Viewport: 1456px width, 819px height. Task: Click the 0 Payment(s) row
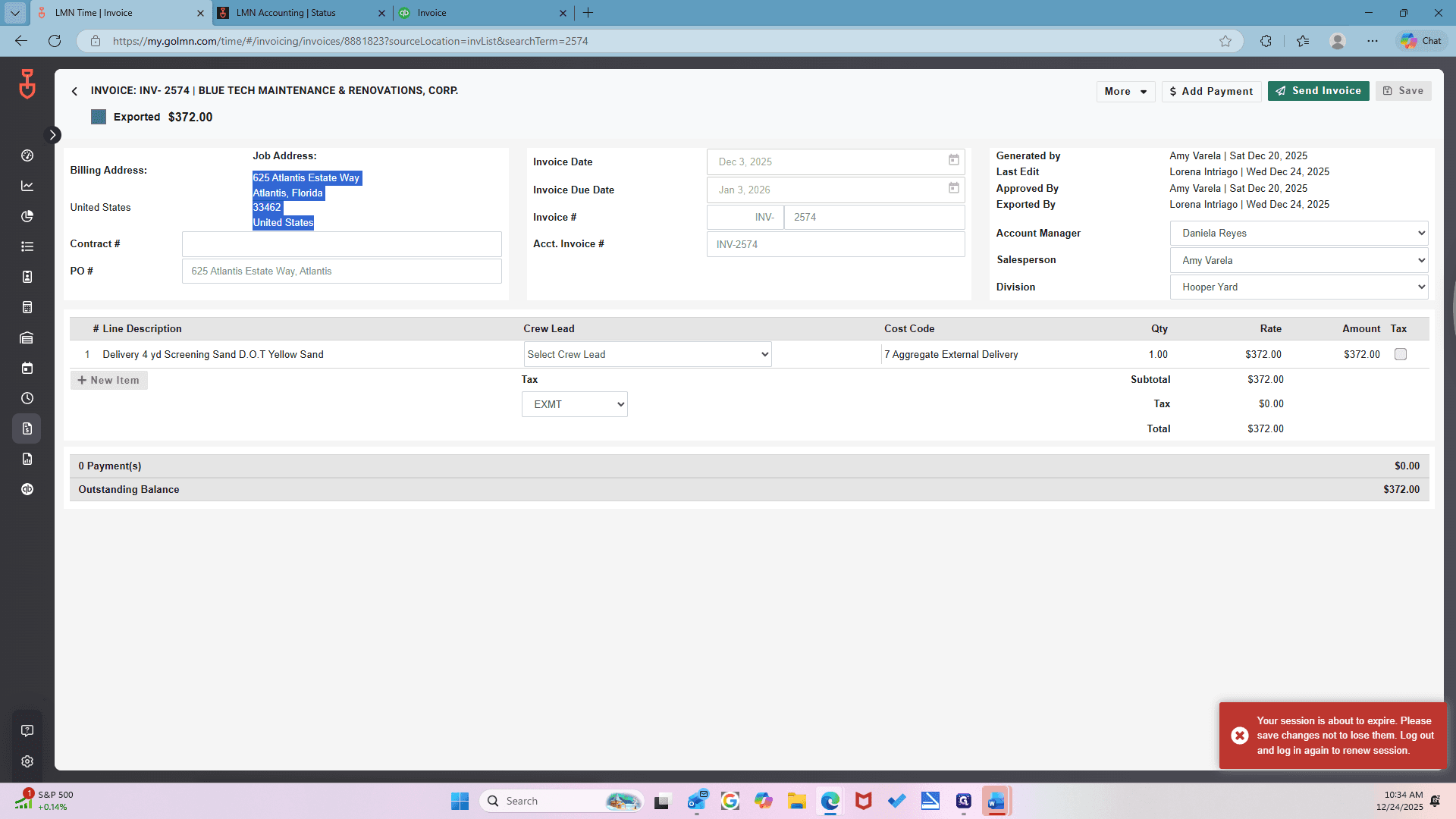[x=749, y=466]
